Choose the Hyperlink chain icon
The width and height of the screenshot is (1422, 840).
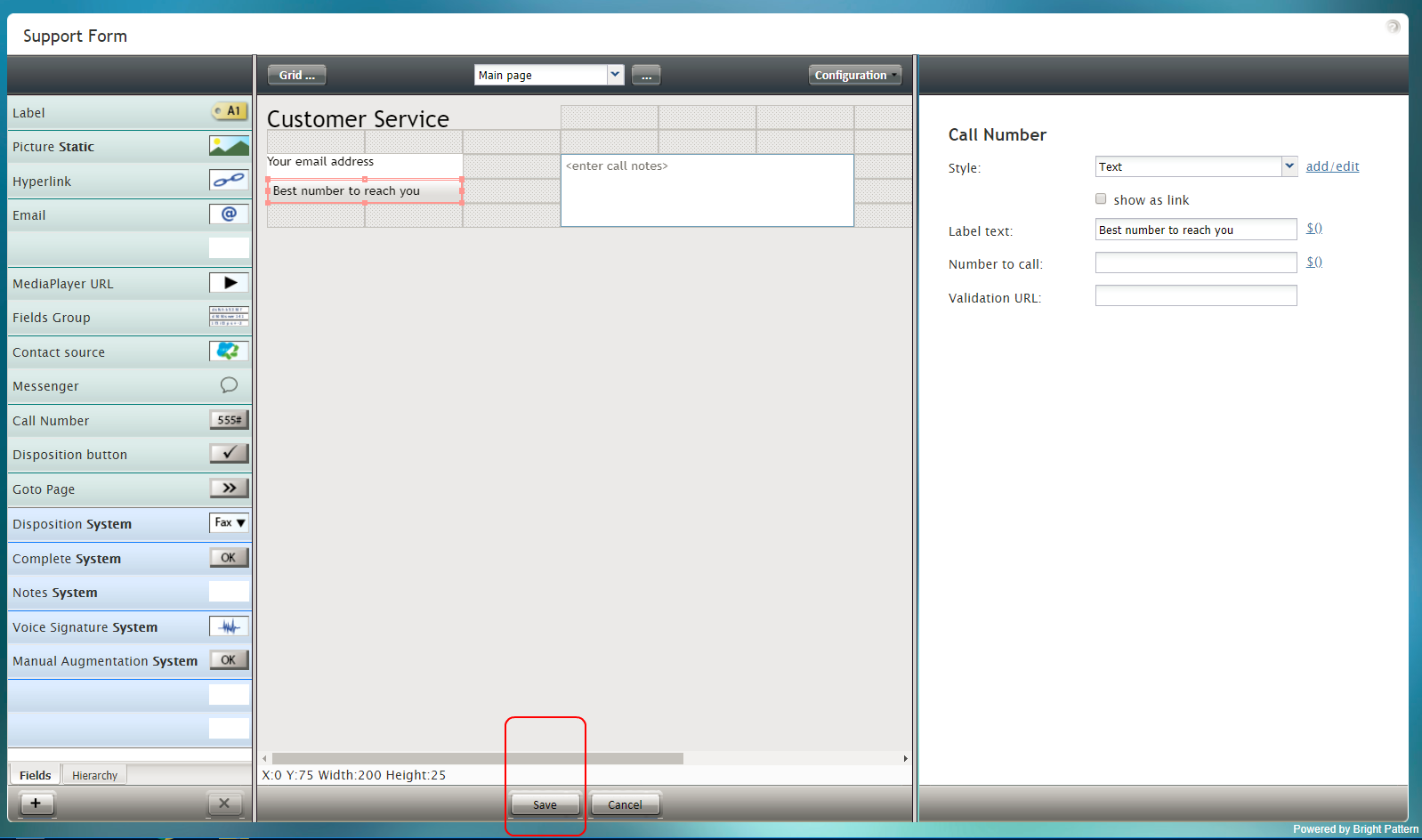pos(229,180)
